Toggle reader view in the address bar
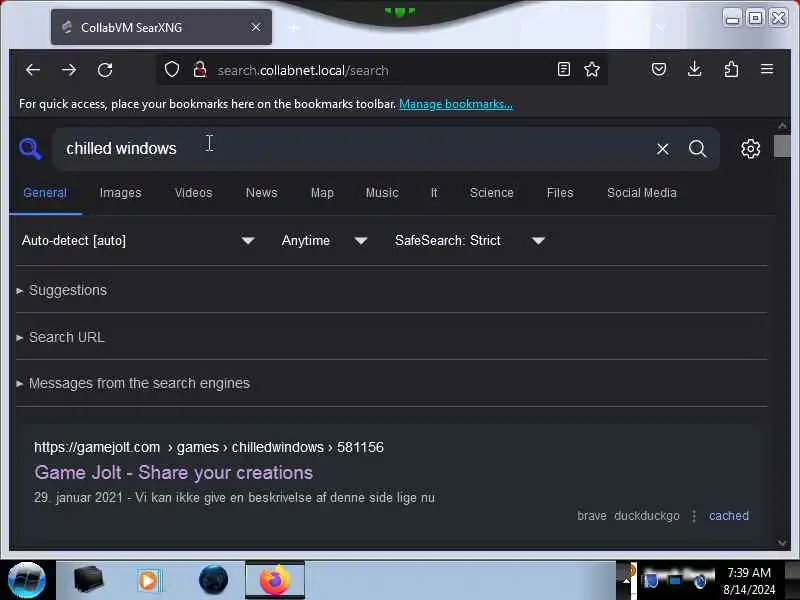Viewport: 800px width, 600px height. 564,69
